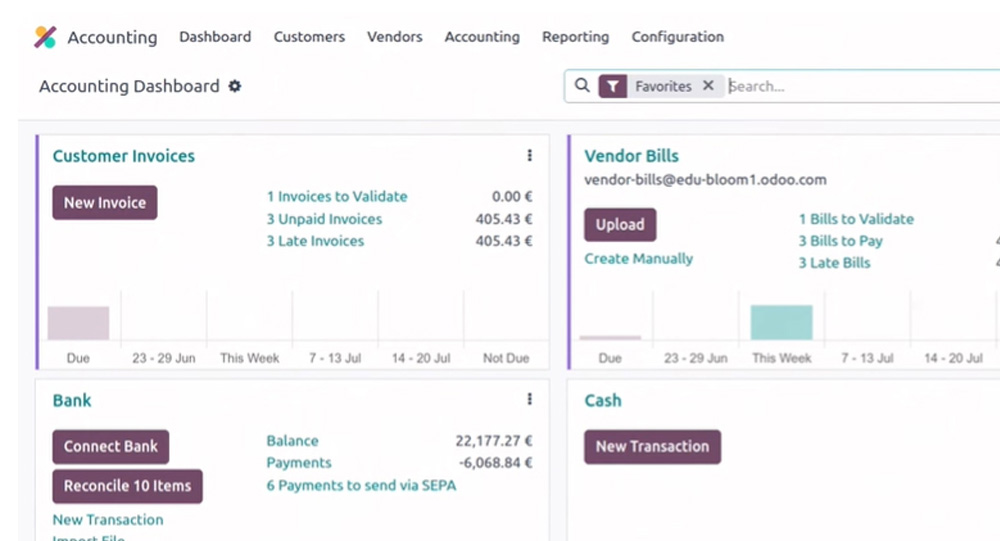
Task: Click the Due bar in Customer Invoices chart
Action: pyautogui.click(x=78, y=323)
